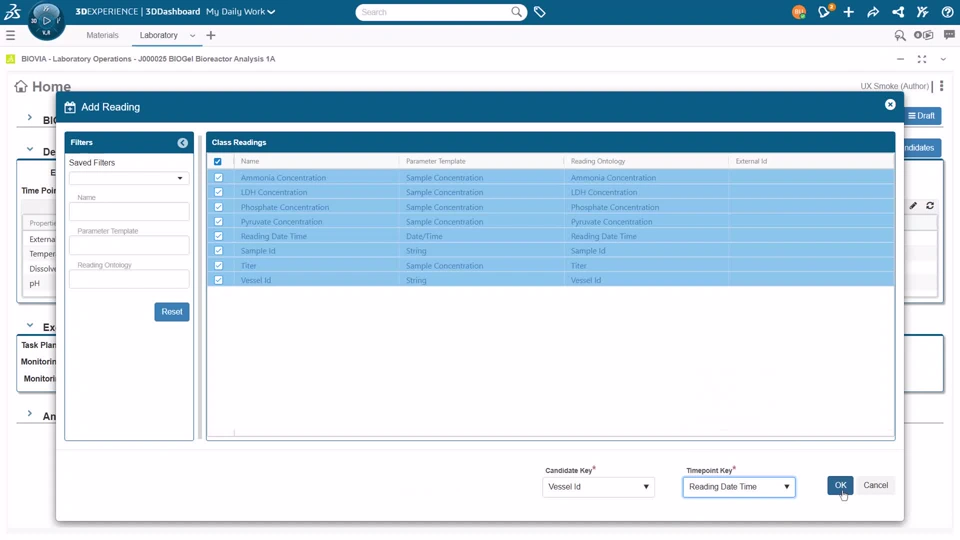Uncheck Titer row checkbox
Viewport: 960px width, 540px height.
coord(219,266)
